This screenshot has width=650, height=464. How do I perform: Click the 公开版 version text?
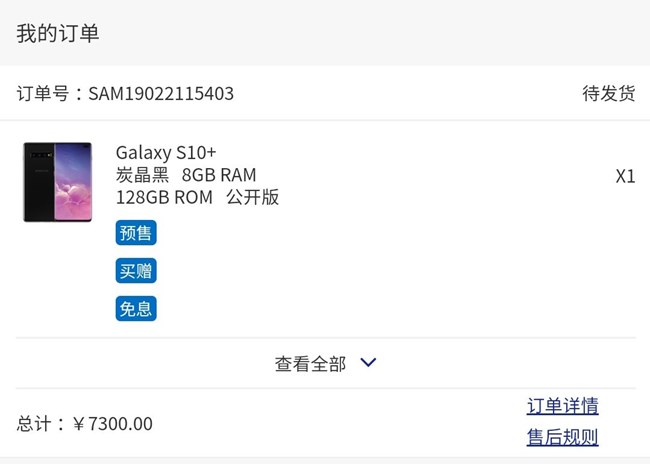pos(252,197)
